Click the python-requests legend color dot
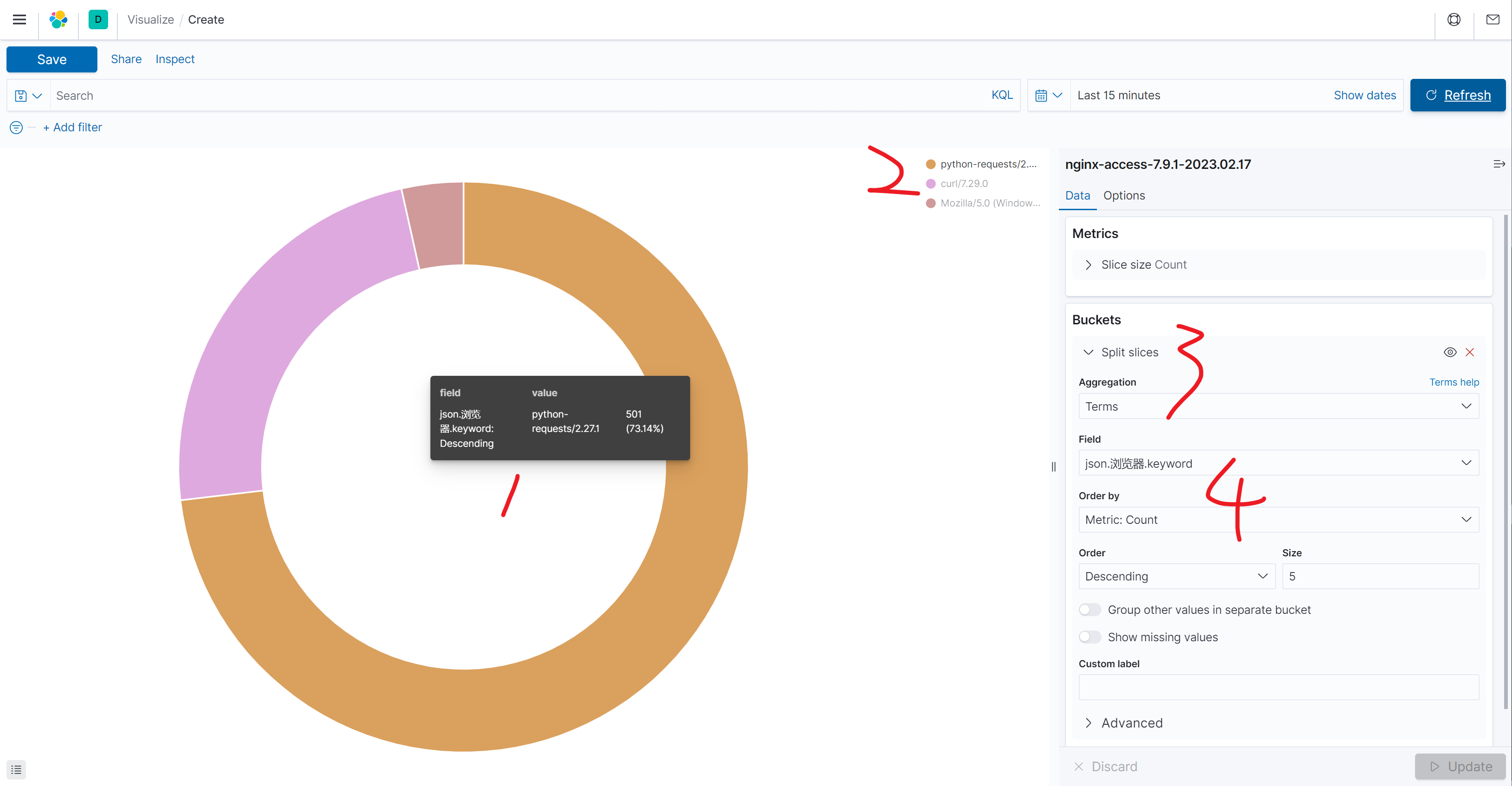Viewport: 1512px width, 786px height. click(x=930, y=164)
